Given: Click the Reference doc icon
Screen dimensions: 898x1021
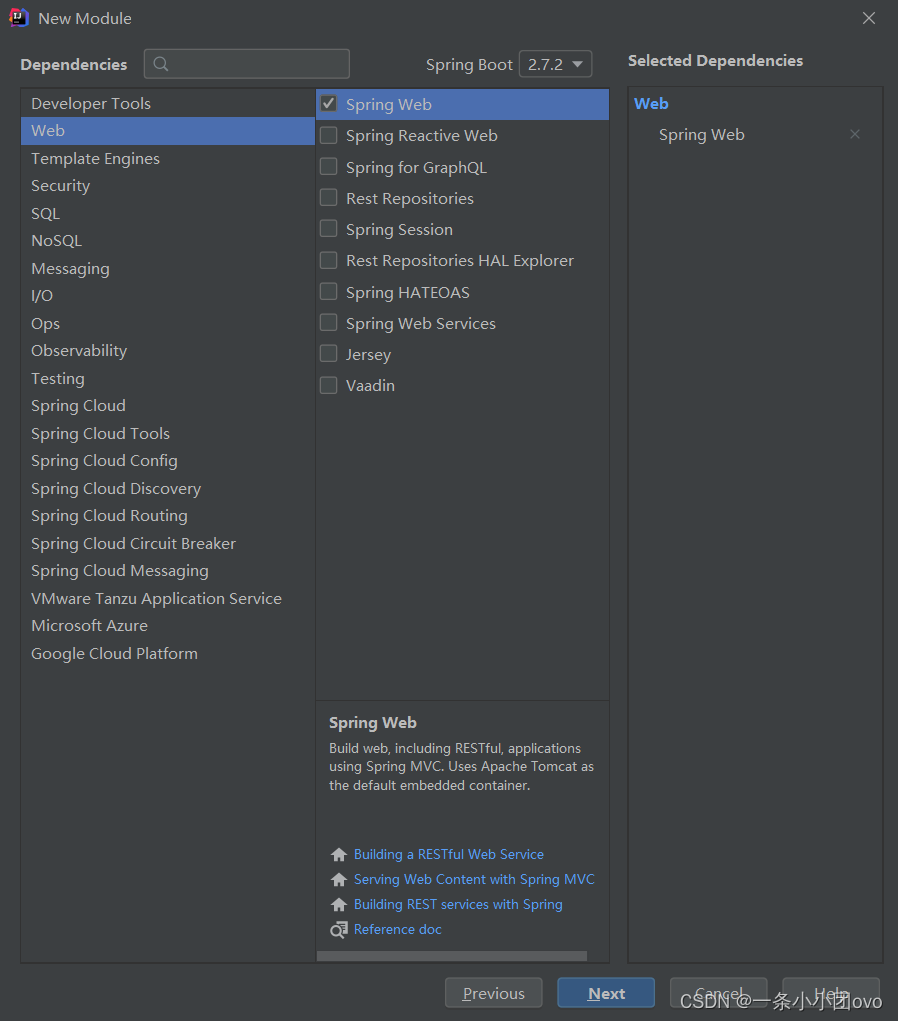Looking at the screenshot, I should pos(338,929).
